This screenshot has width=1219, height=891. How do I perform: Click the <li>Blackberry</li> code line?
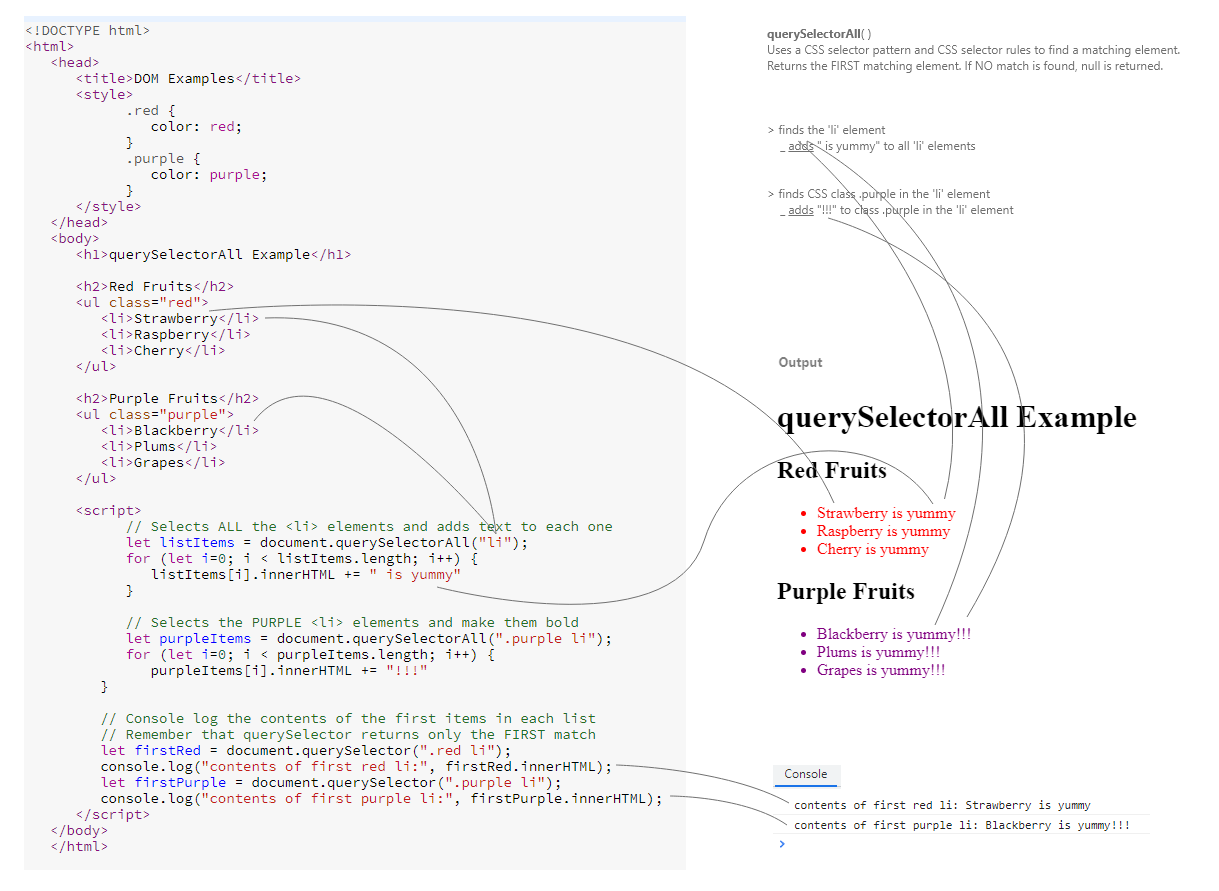coord(180,430)
